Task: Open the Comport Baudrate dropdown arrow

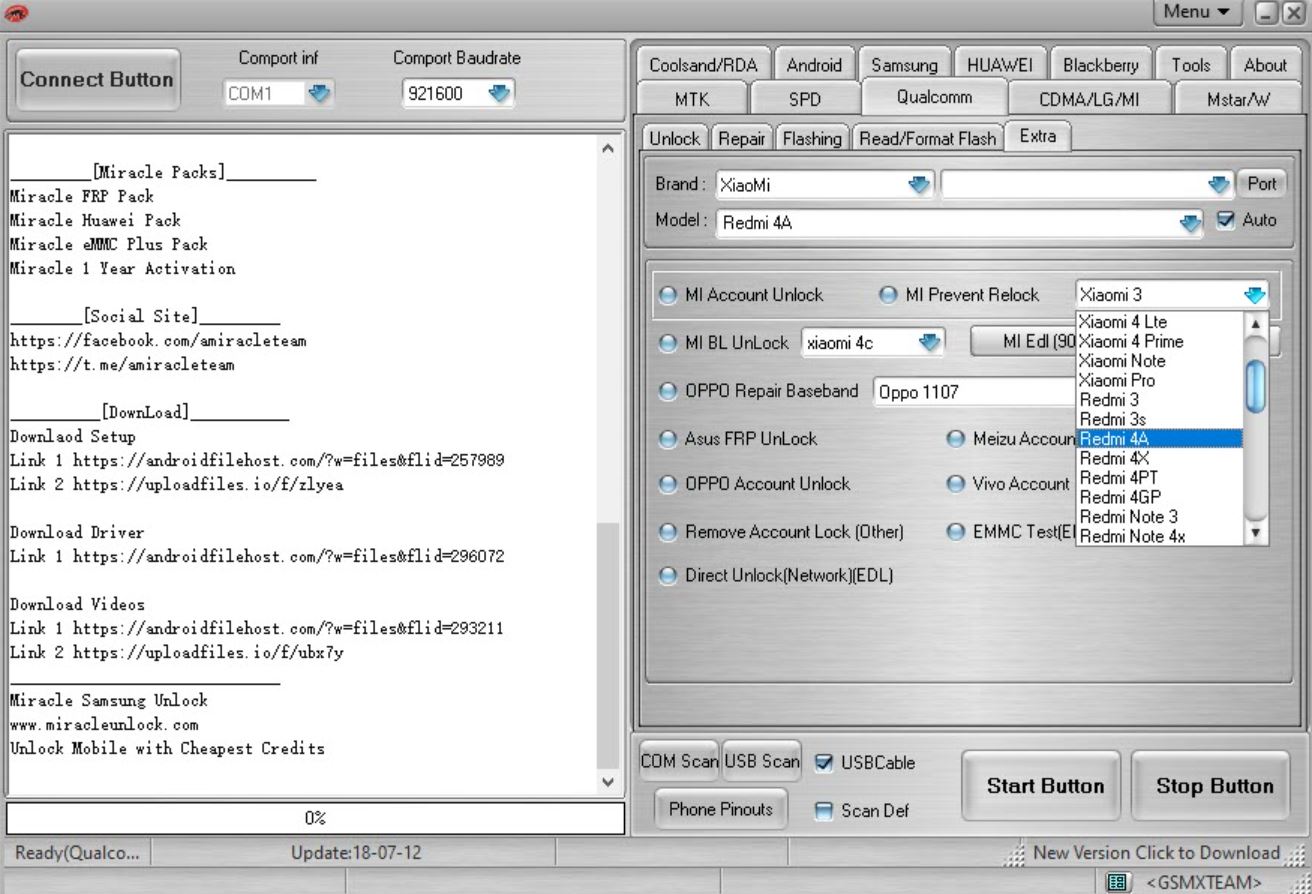Action: [x=499, y=94]
